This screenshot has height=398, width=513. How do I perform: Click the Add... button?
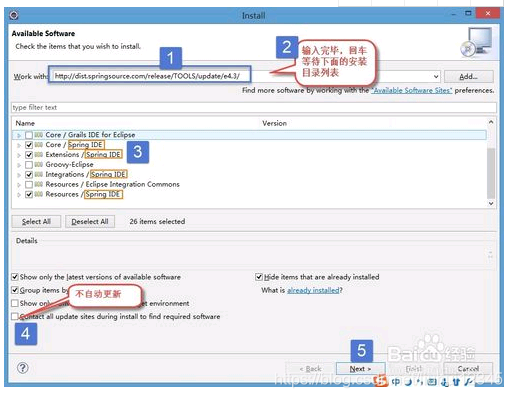tap(469, 77)
